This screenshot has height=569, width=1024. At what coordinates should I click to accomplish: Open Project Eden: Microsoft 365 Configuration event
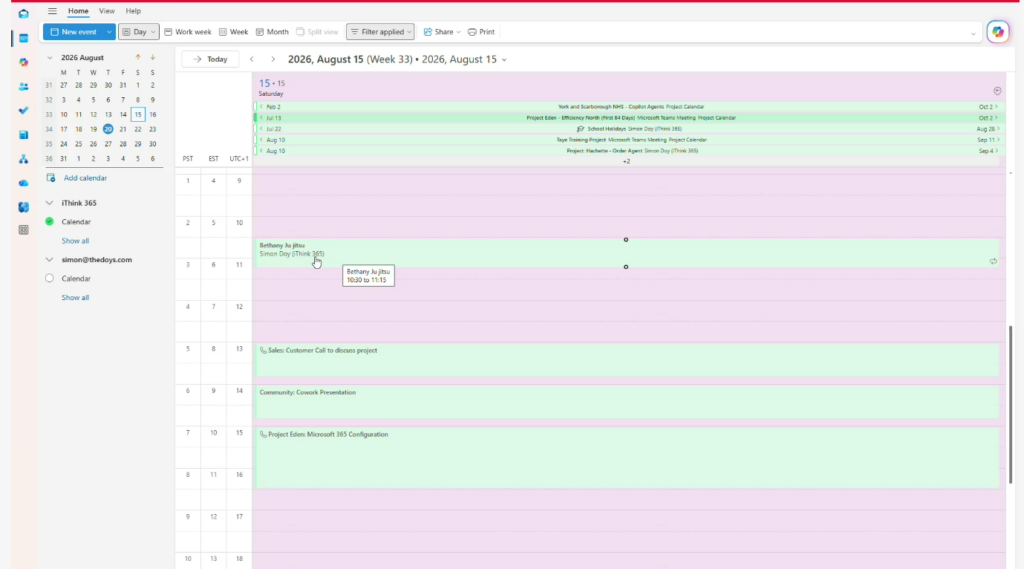point(626,457)
